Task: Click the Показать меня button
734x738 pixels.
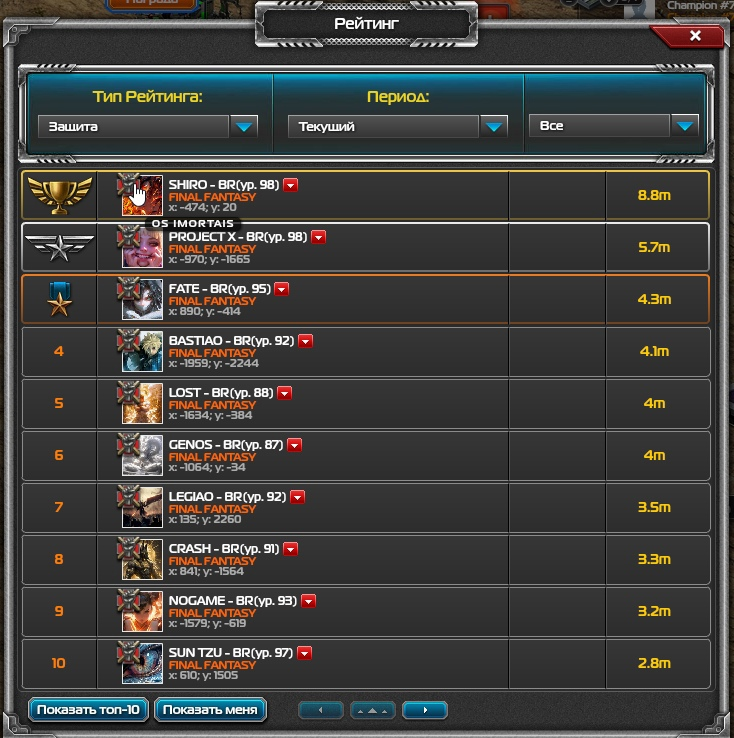Action: pos(210,710)
